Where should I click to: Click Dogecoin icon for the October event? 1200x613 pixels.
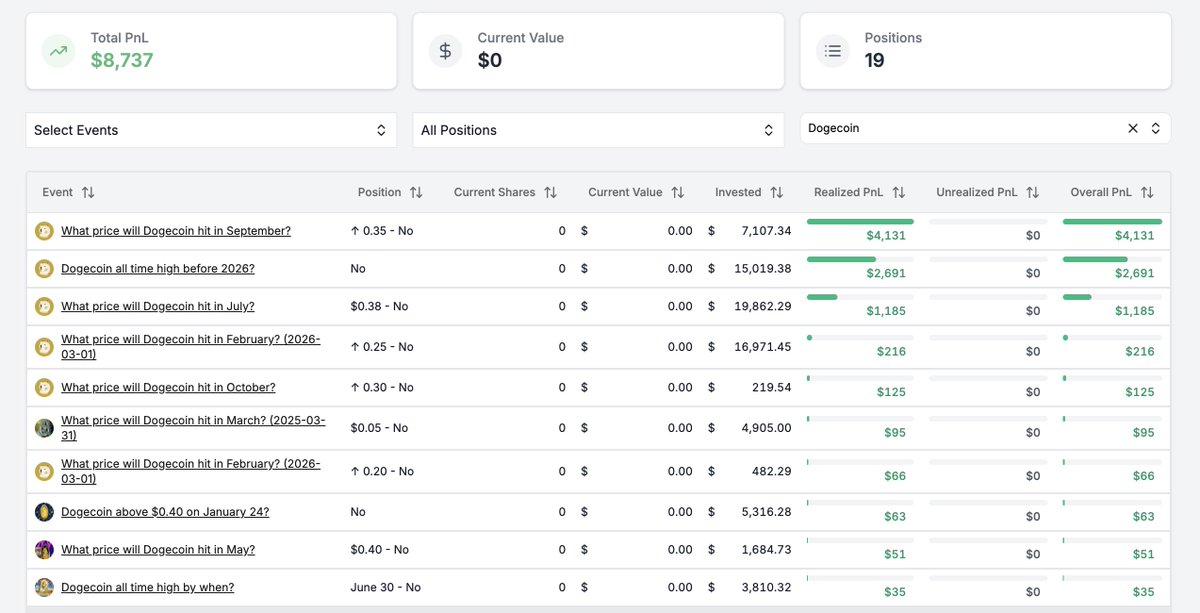tap(44, 387)
